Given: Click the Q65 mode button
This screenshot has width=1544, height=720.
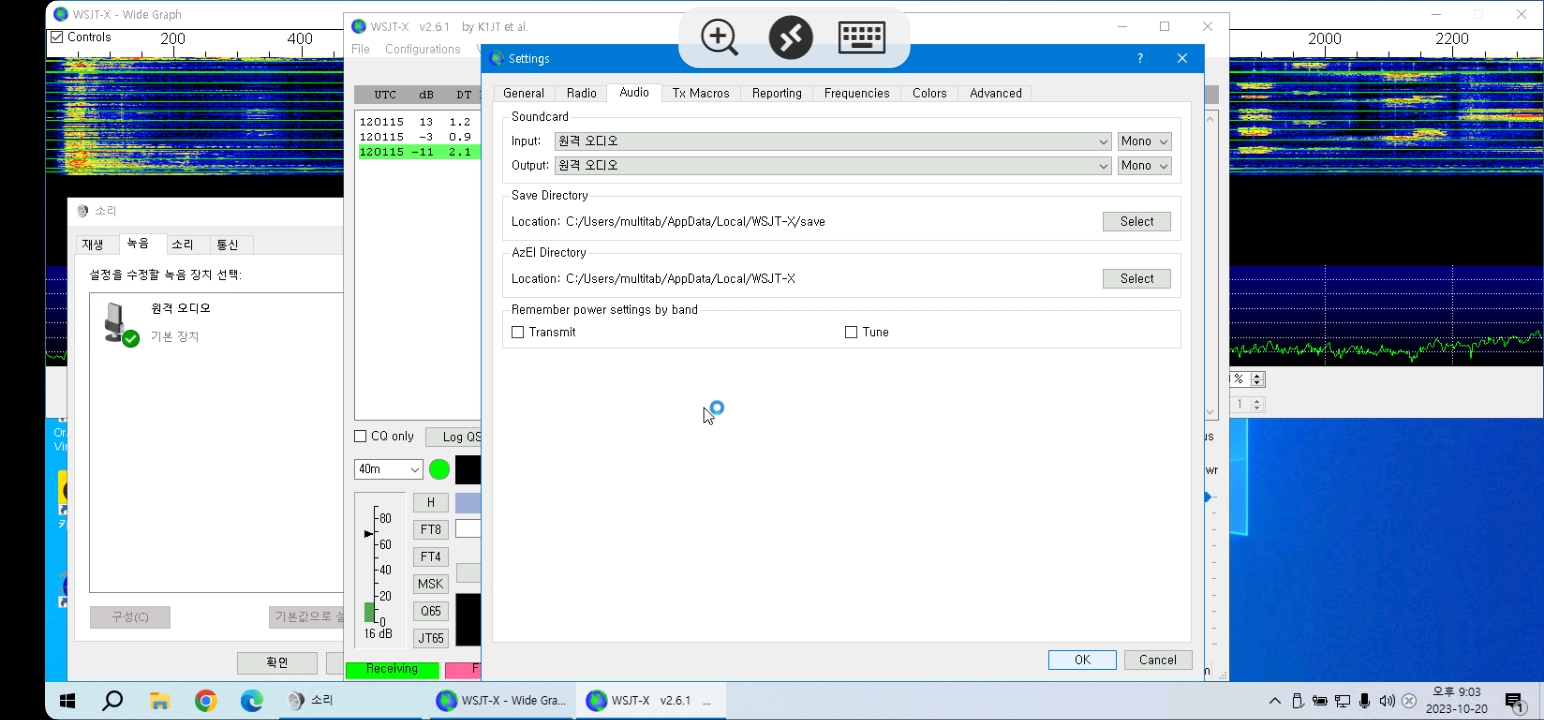Looking at the screenshot, I should pos(431,611).
